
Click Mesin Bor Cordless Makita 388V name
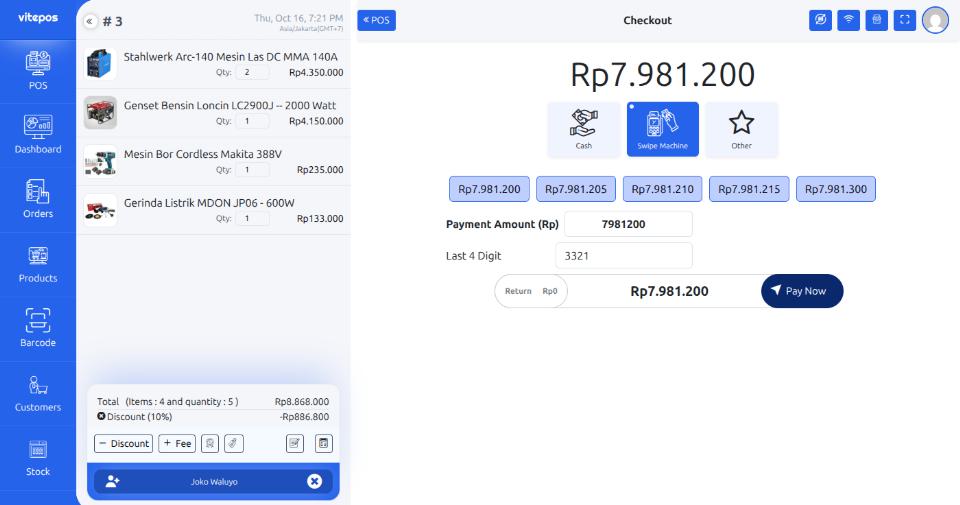click(203, 154)
